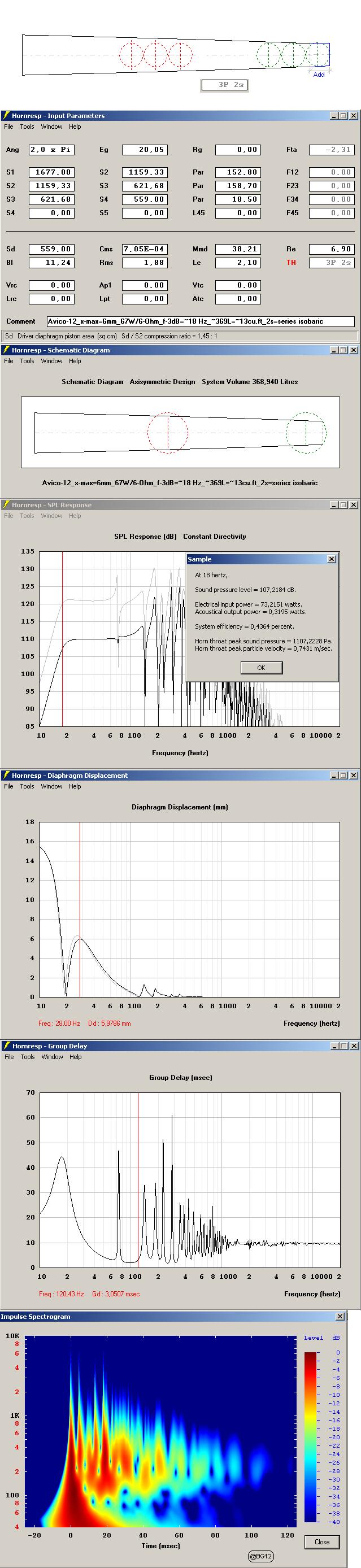Click OK in the Sample dialog

pos(261,668)
